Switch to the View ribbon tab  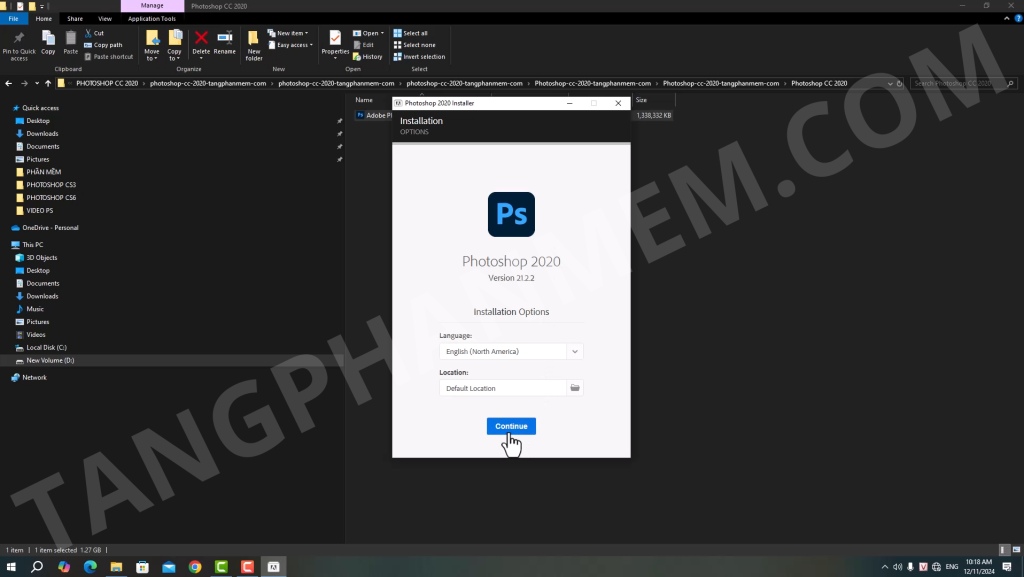105,18
